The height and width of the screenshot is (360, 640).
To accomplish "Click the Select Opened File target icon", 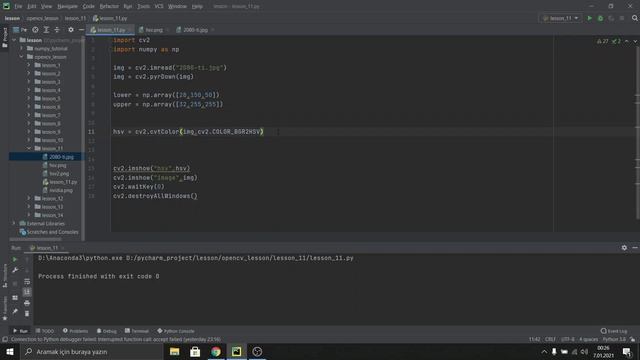I will coord(36,30).
